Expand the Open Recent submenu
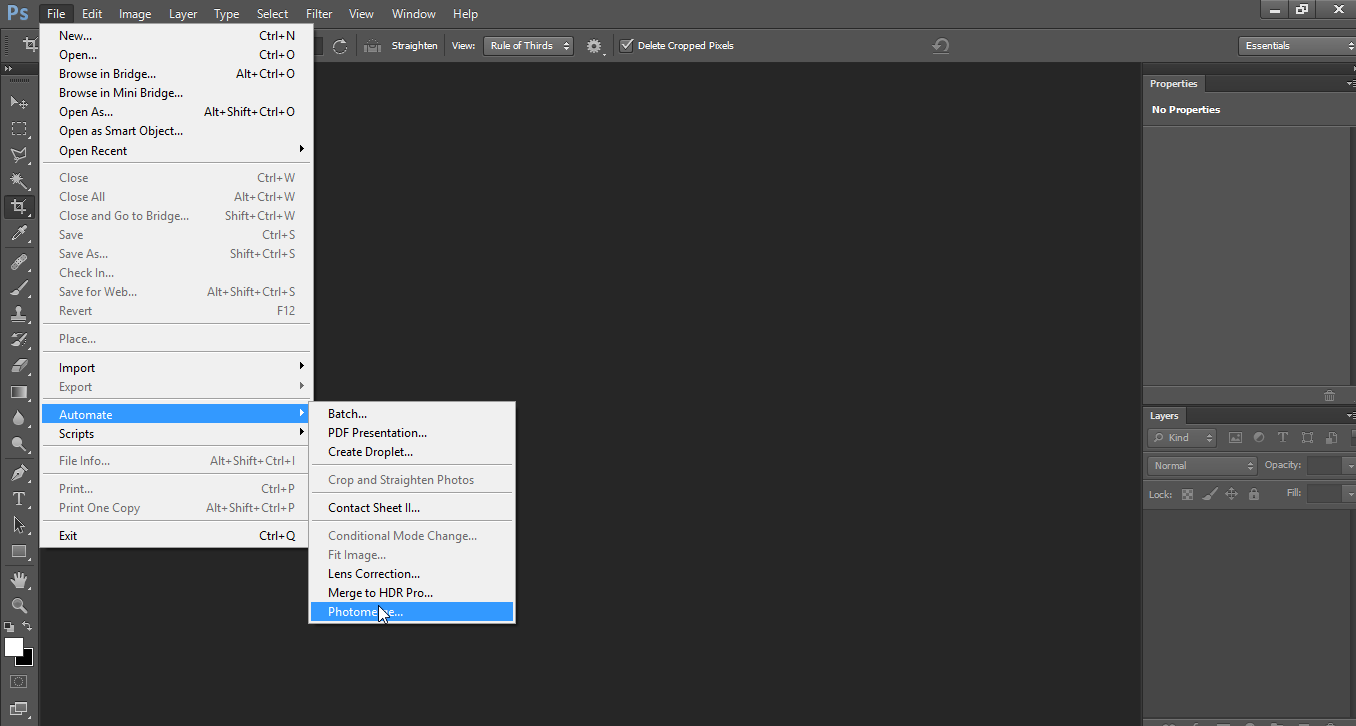Image resolution: width=1356 pixels, height=726 pixels. click(x=176, y=151)
